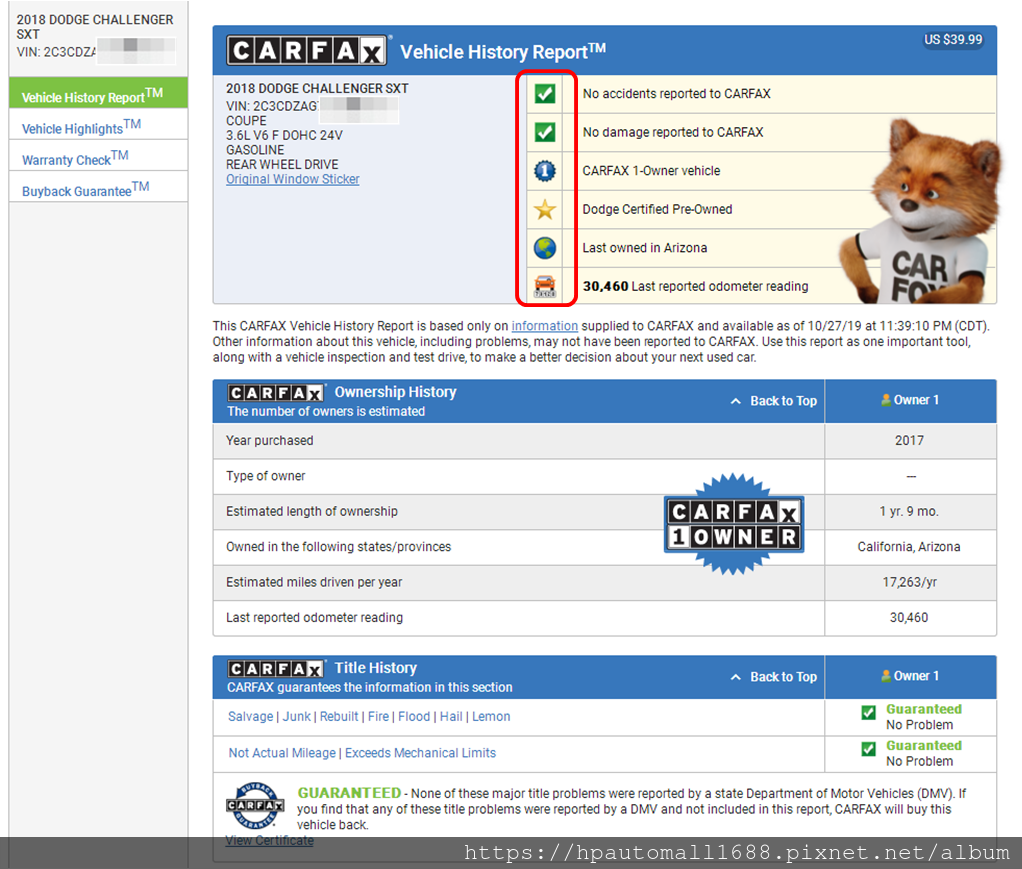This screenshot has height=869, width=1022.
Task: Open the Flood title link
Action: click(x=414, y=716)
